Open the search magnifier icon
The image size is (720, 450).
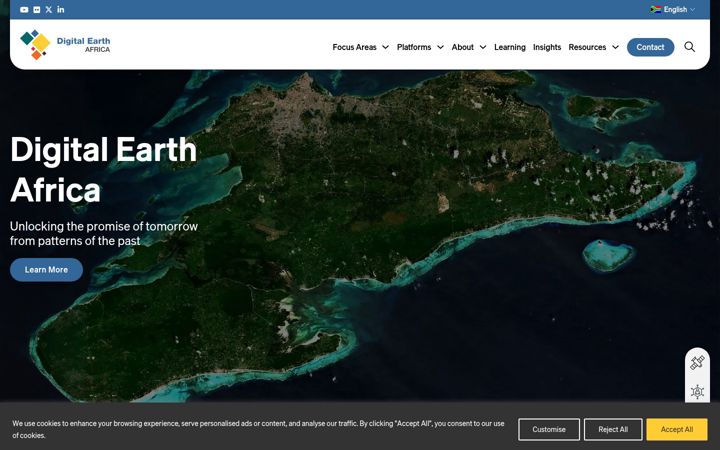point(689,47)
